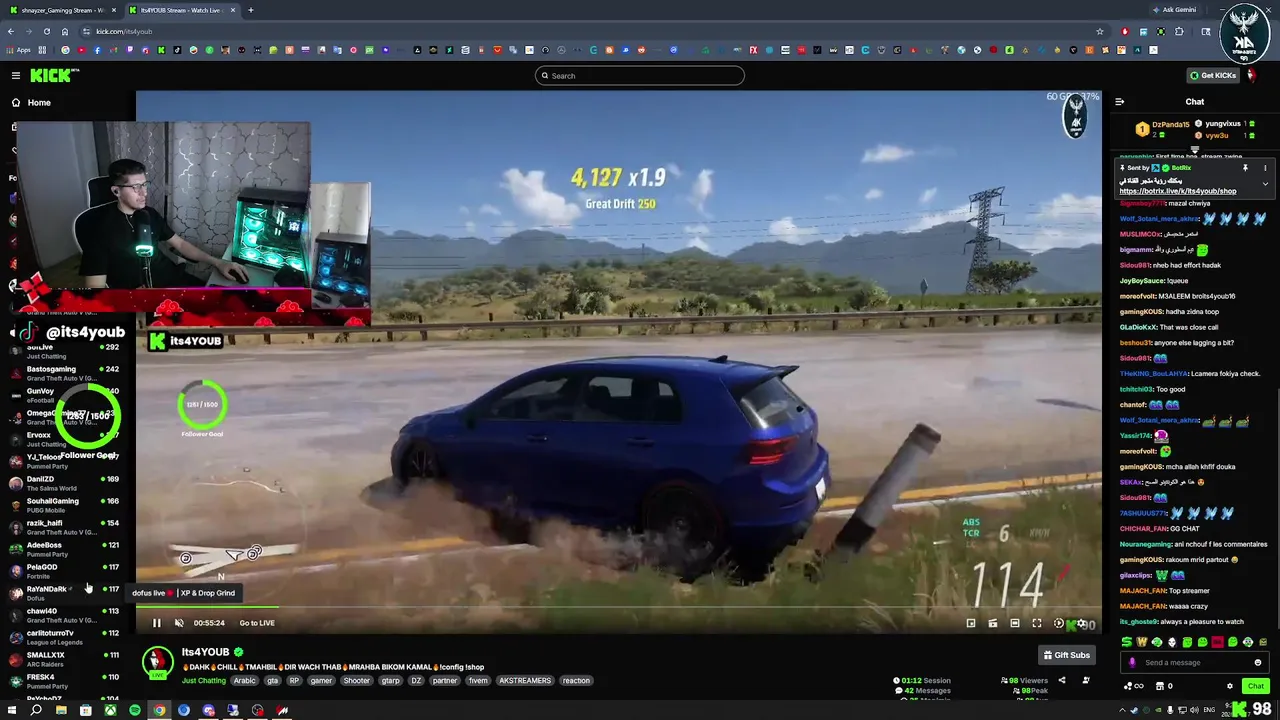Screen dimensions: 1280x720
Task: Switch to shnayzer_Gamingg Stream browser tab
Action: (x=62, y=10)
